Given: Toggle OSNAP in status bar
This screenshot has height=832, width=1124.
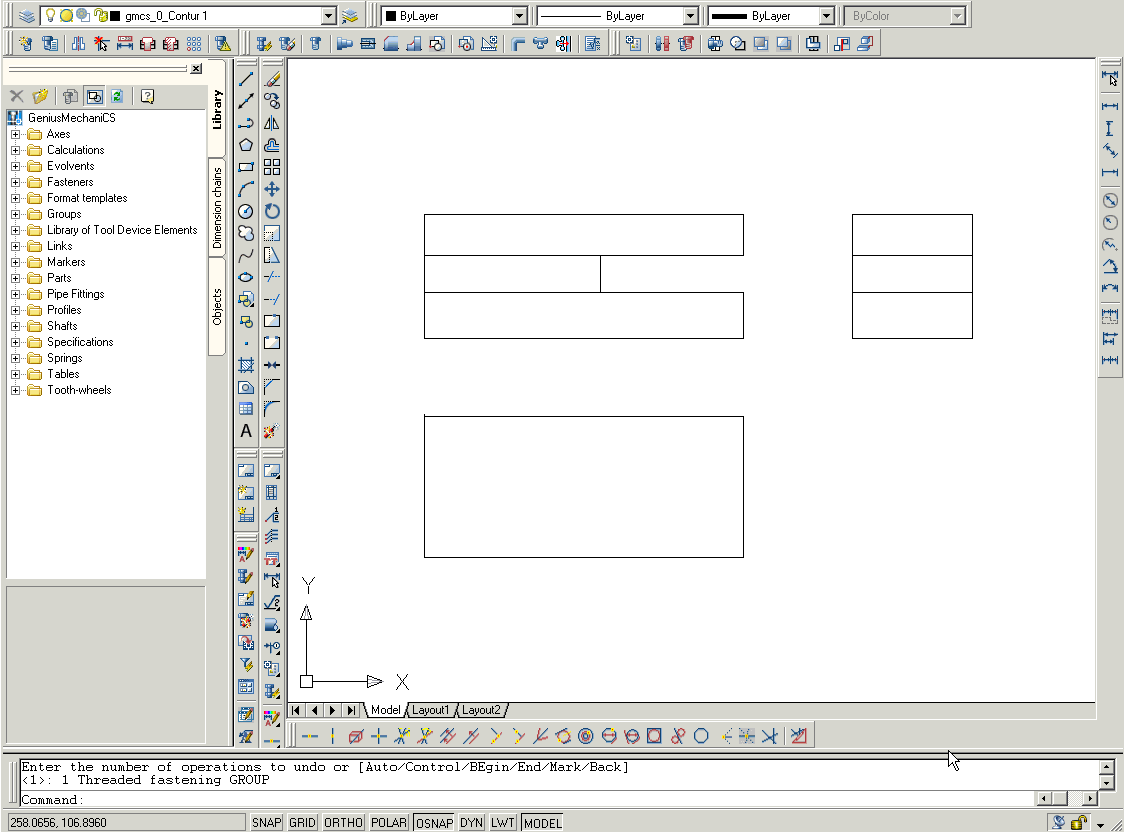Looking at the screenshot, I should point(434,823).
